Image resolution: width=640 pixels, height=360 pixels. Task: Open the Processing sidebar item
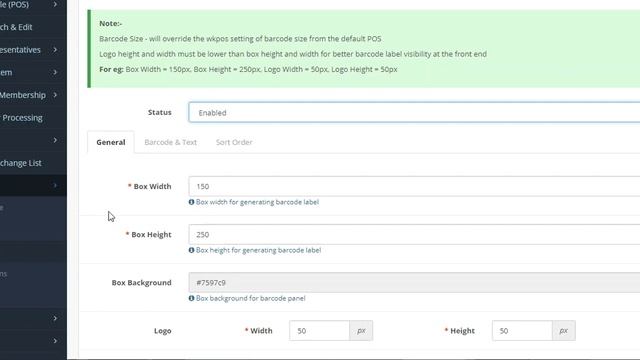pyautogui.click(x=21, y=118)
